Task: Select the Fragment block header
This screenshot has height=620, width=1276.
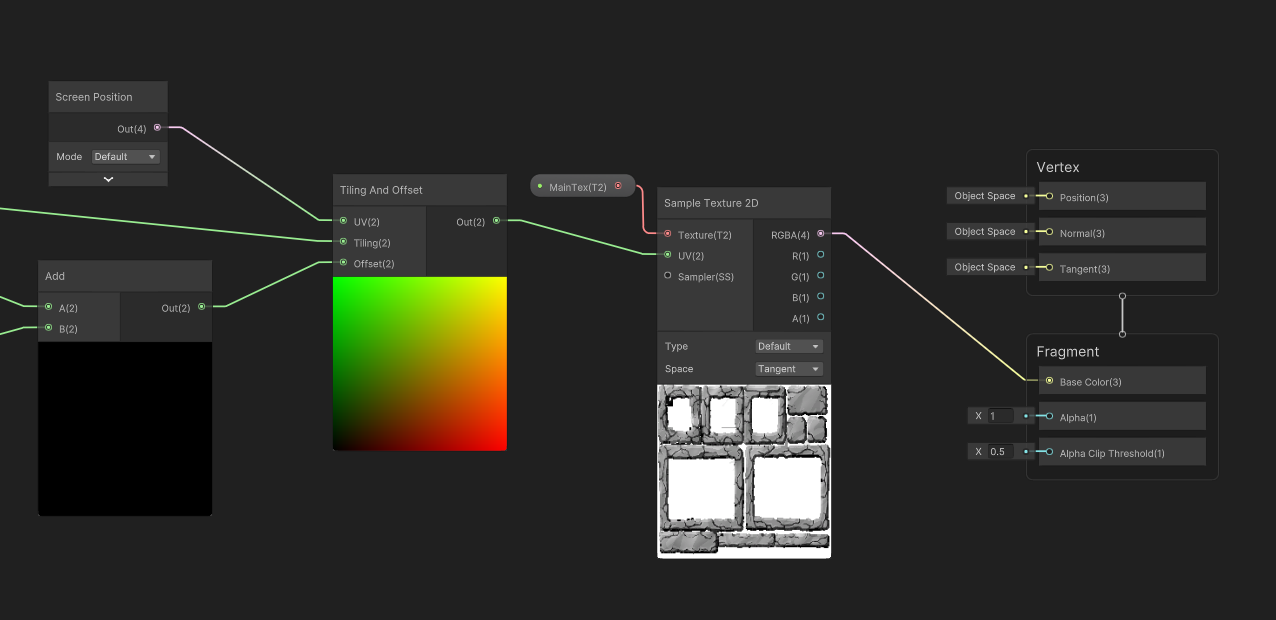Action: (1068, 351)
